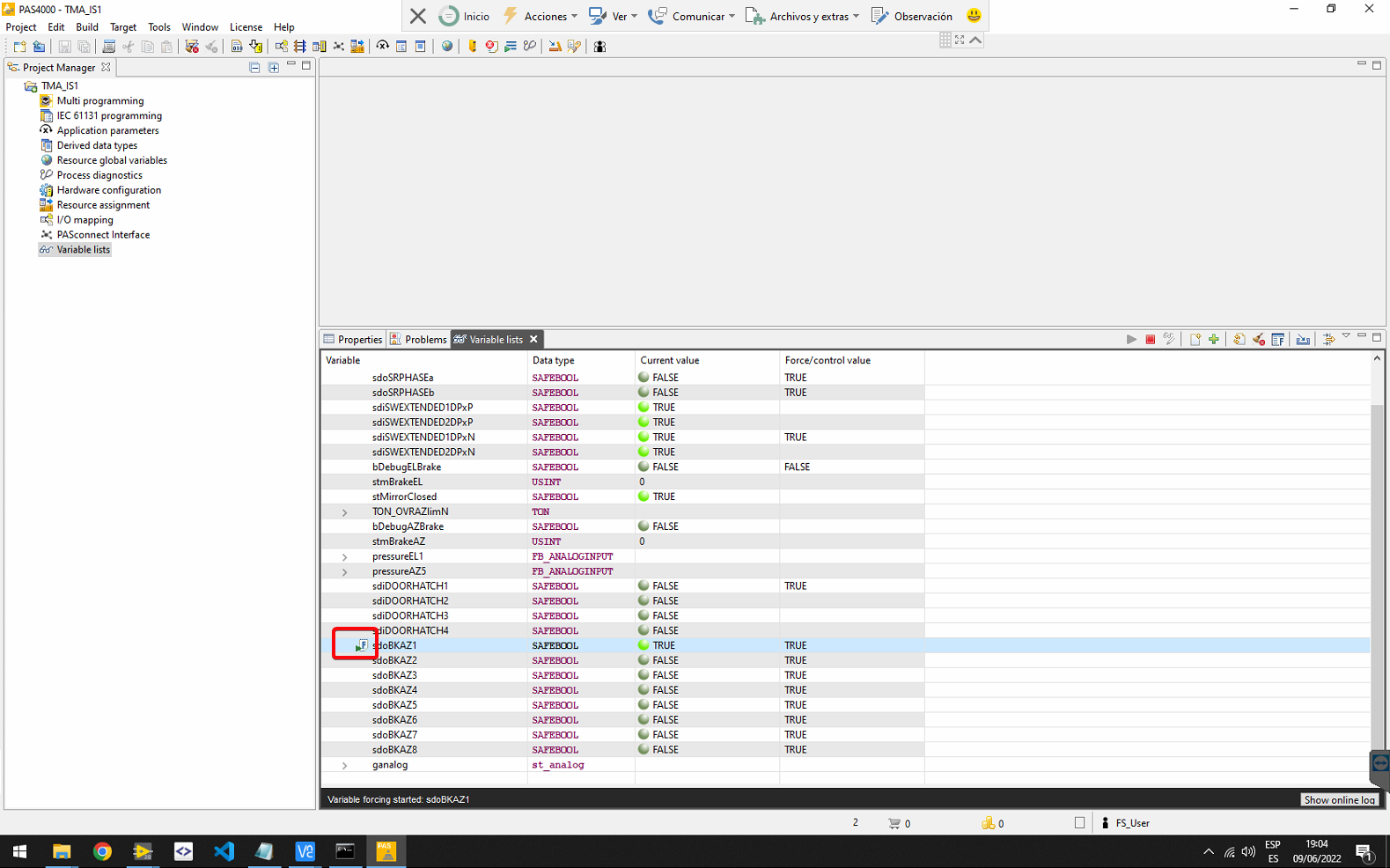The width and height of the screenshot is (1390, 868).
Task: Expand the pressureEL1 variable row
Action: 344,557
